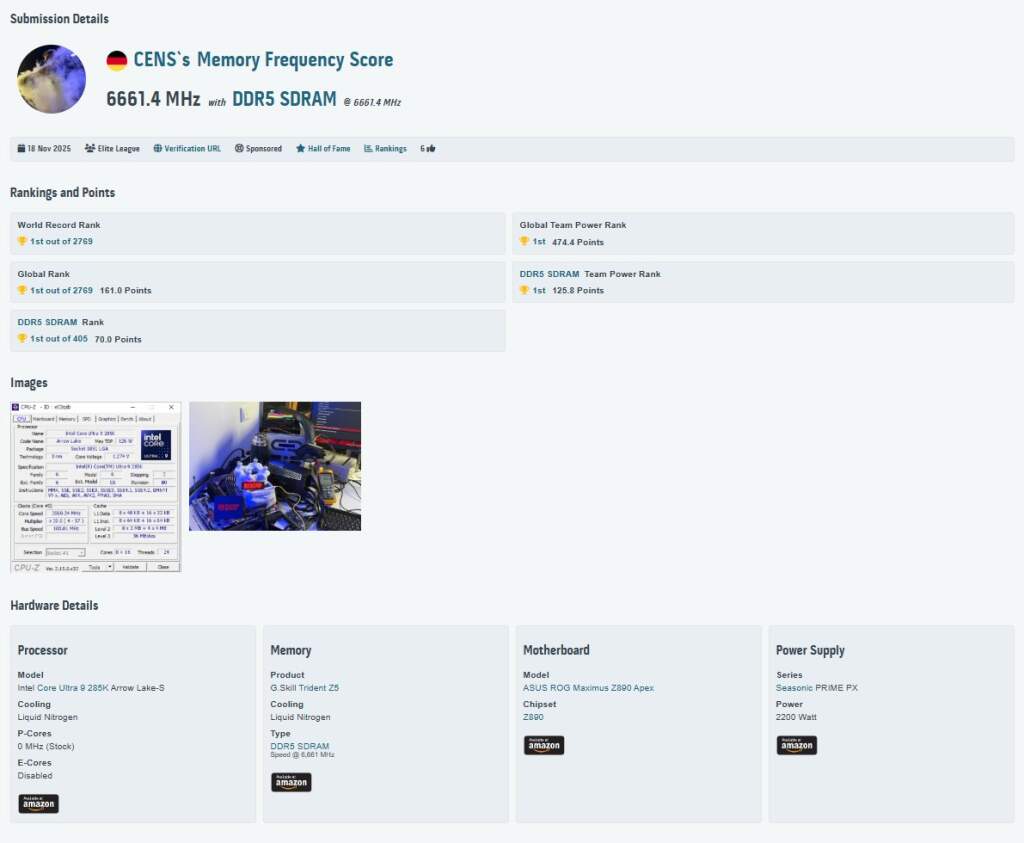Click the German flag beside CENS's name
1024x843 pixels.
pos(117,59)
